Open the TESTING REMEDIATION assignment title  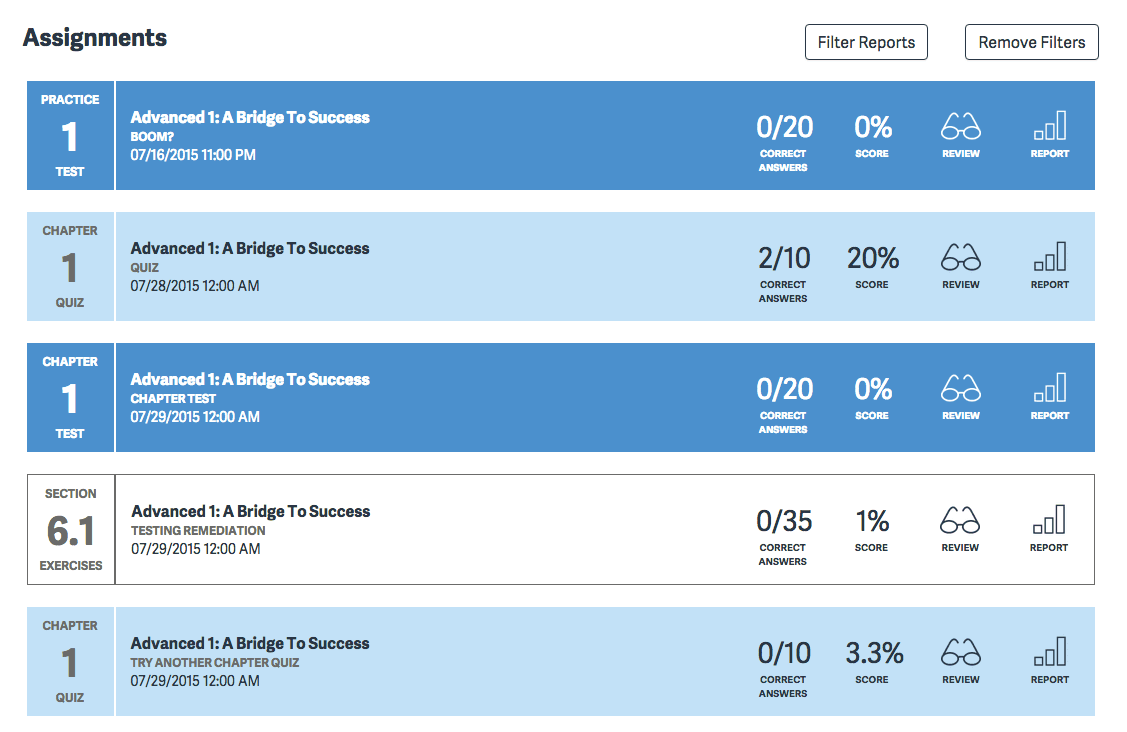pyautogui.click(x=250, y=512)
